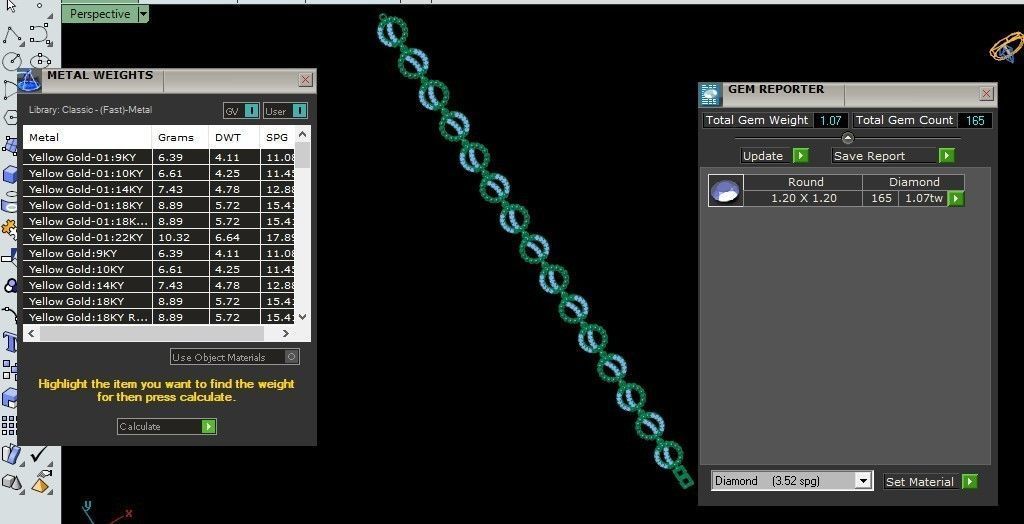The width and height of the screenshot is (1024, 524).
Task: Select the Polyline tool in left toolbar
Action: click(13, 34)
